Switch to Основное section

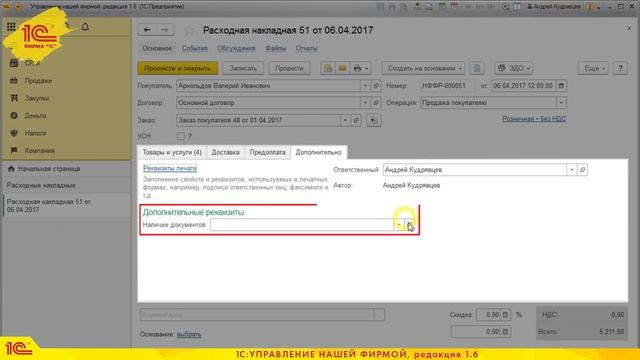[157, 48]
